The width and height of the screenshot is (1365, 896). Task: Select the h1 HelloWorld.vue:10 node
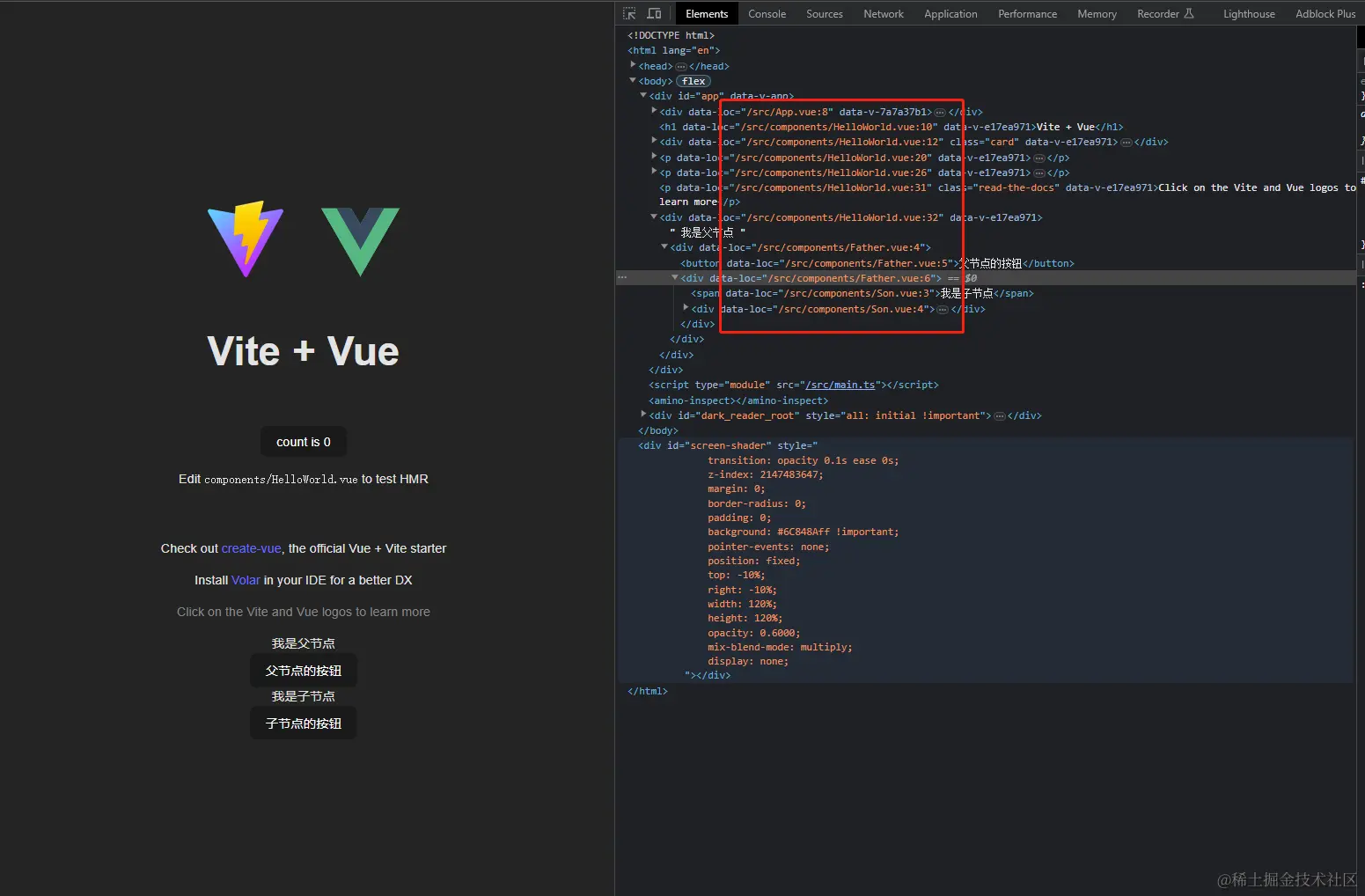[x=891, y=127]
